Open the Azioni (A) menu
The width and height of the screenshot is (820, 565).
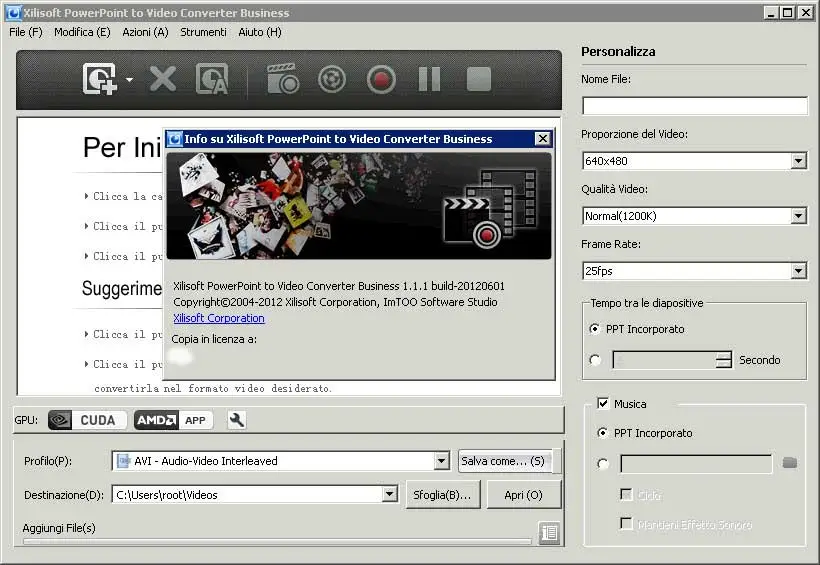(x=145, y=32)
